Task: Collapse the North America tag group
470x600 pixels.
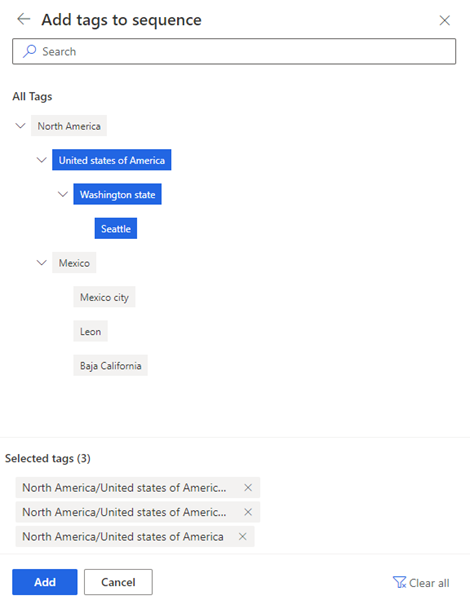Action: (20, 126)
